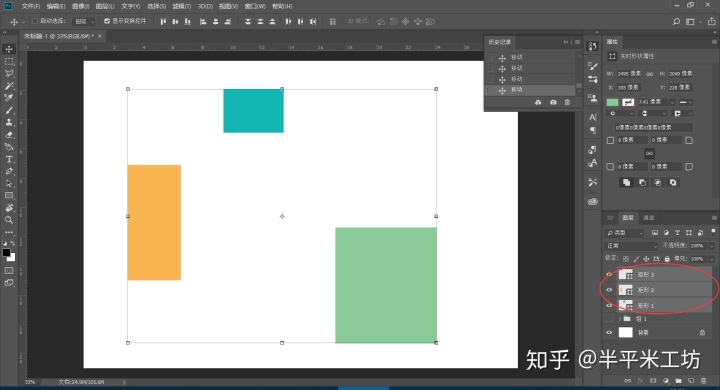Click the combine shapes path operation icon
The image size is (720, 390).
pyautogui.click(x=626, y=182)
